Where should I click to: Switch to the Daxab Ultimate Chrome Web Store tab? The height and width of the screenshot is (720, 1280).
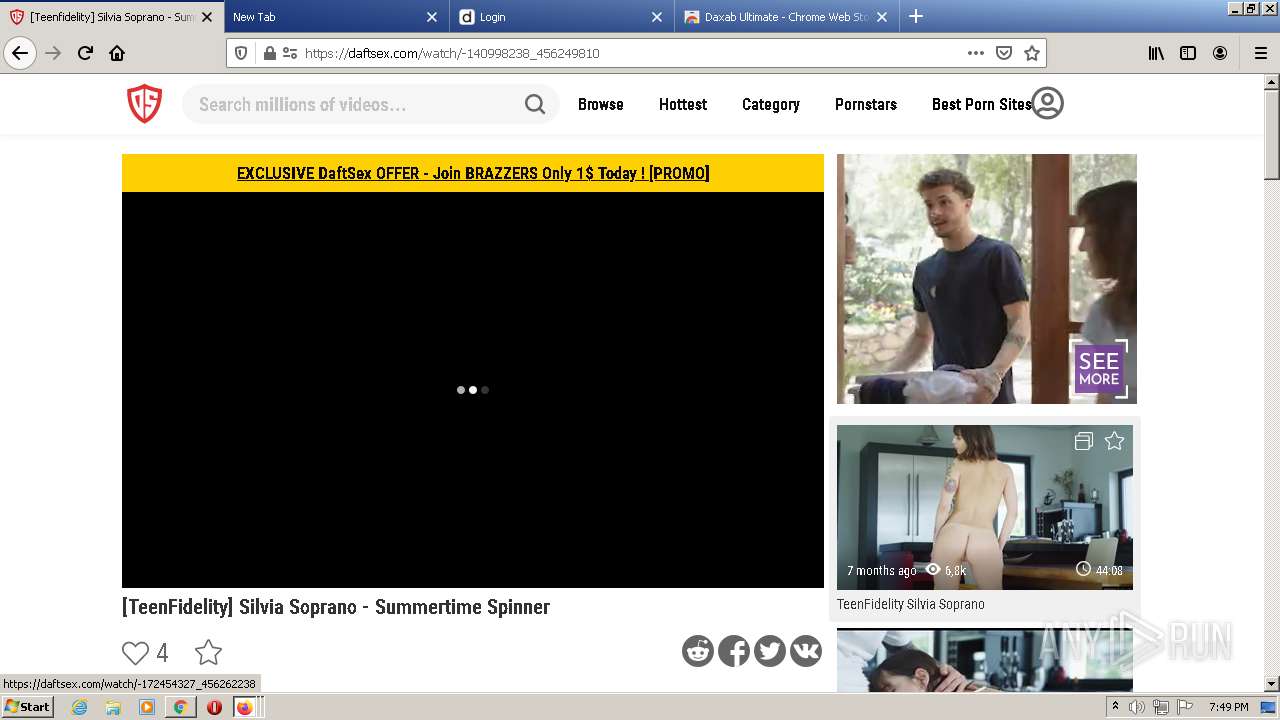coord(774,17)
